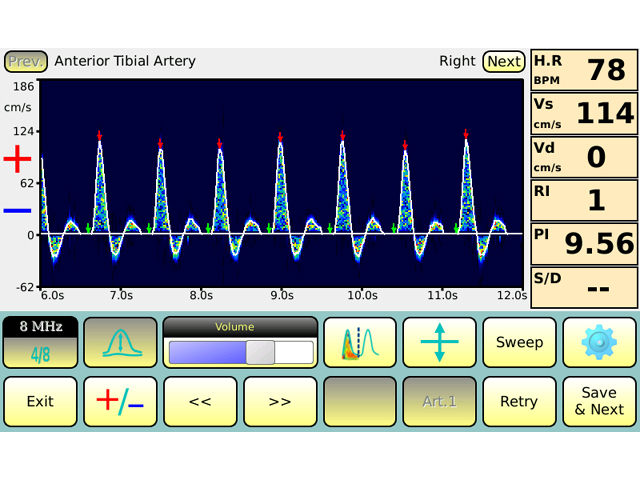The height and width of the screenshot is (480, 640).
Task: Click the 9.0s time axis label
Action: 282,296
